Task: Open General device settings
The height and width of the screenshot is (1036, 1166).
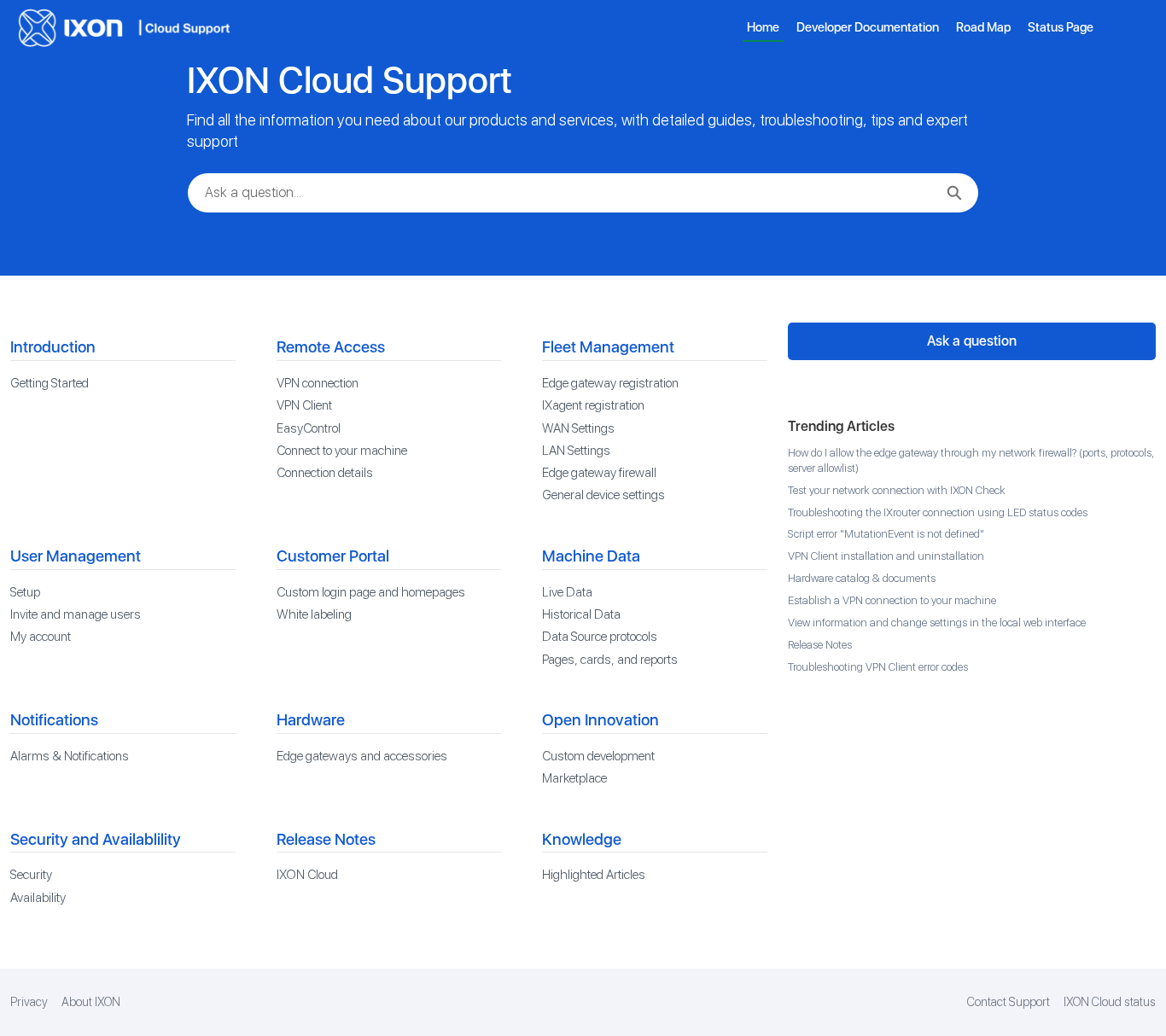Action: [603, 495]
